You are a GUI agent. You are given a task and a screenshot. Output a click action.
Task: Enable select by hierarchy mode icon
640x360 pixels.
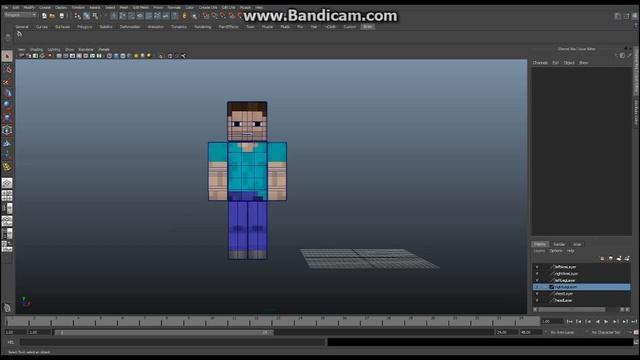78,16
